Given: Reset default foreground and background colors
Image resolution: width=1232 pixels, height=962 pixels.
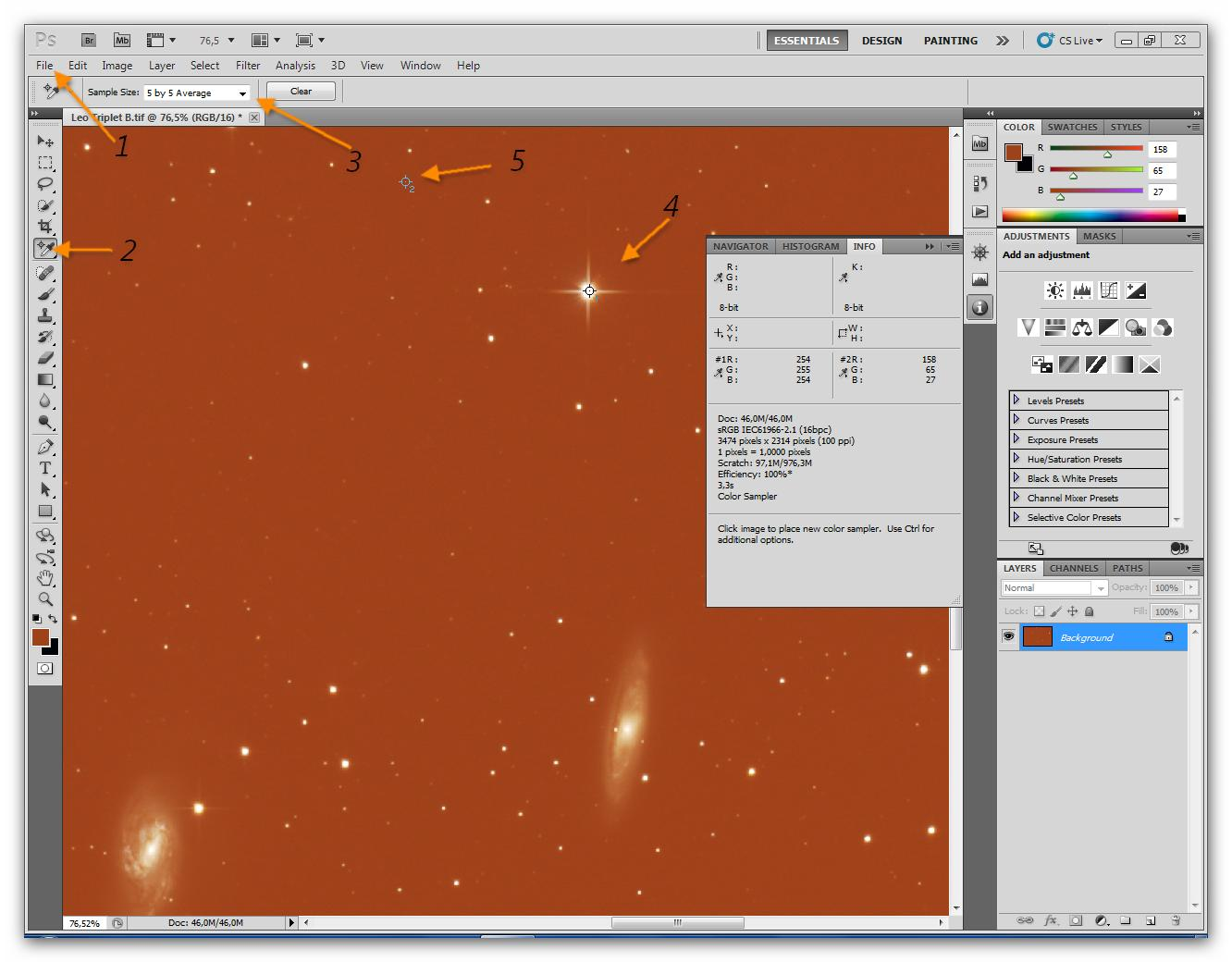Looking at the screenshot, I should [x=37, y=619].
